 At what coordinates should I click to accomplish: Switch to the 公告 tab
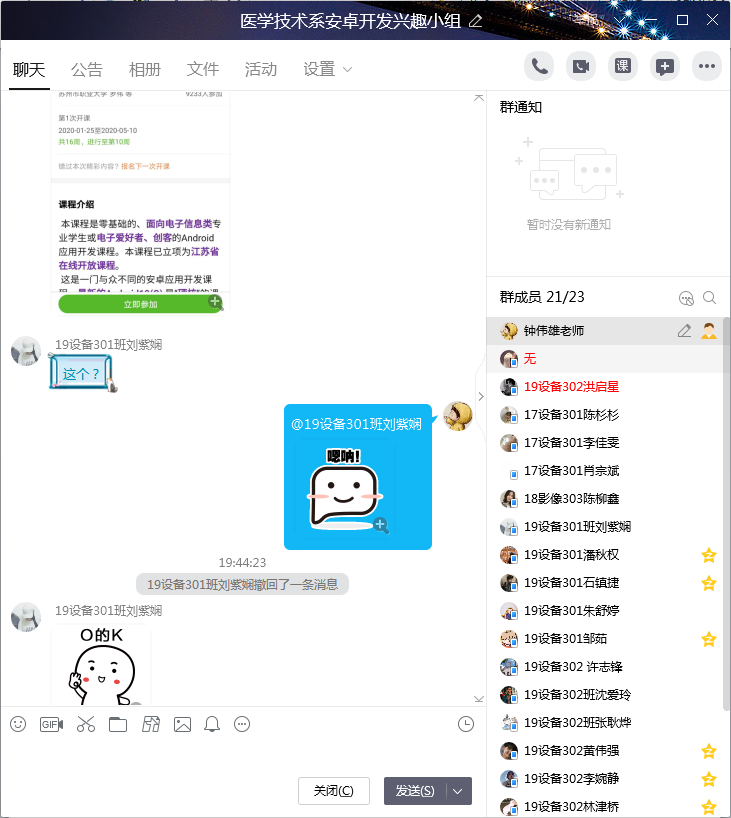pos(87,69)
